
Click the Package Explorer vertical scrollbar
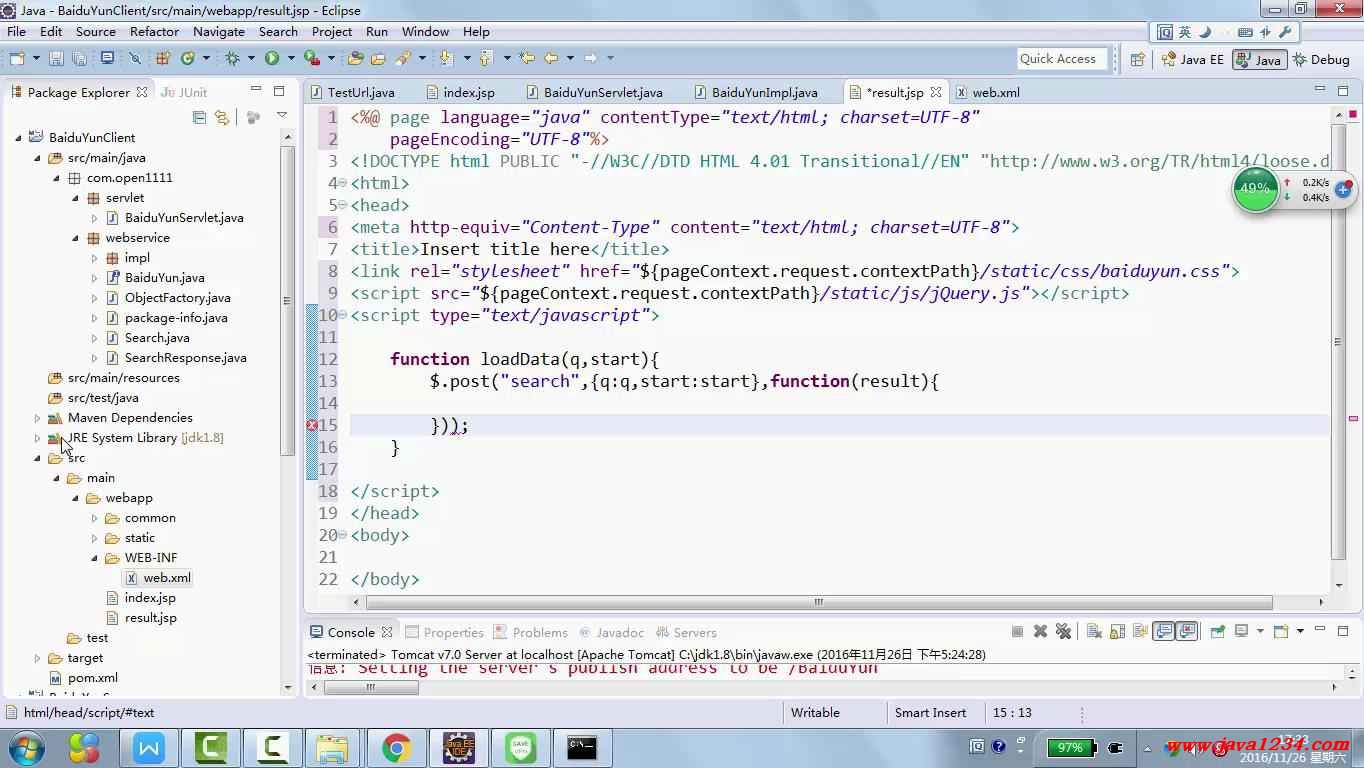pyautogui.click(x=288, y=300)
